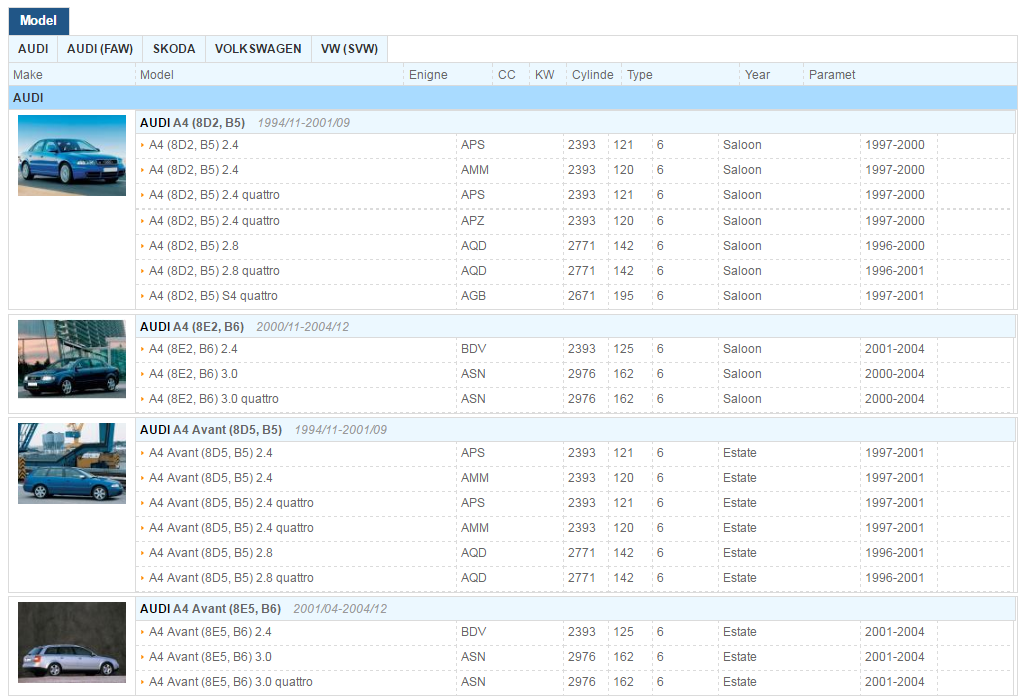Click orange arrow beside A4 (8D2, B5) 2.8
The image size is (1026, 700).
click(143, 246)
